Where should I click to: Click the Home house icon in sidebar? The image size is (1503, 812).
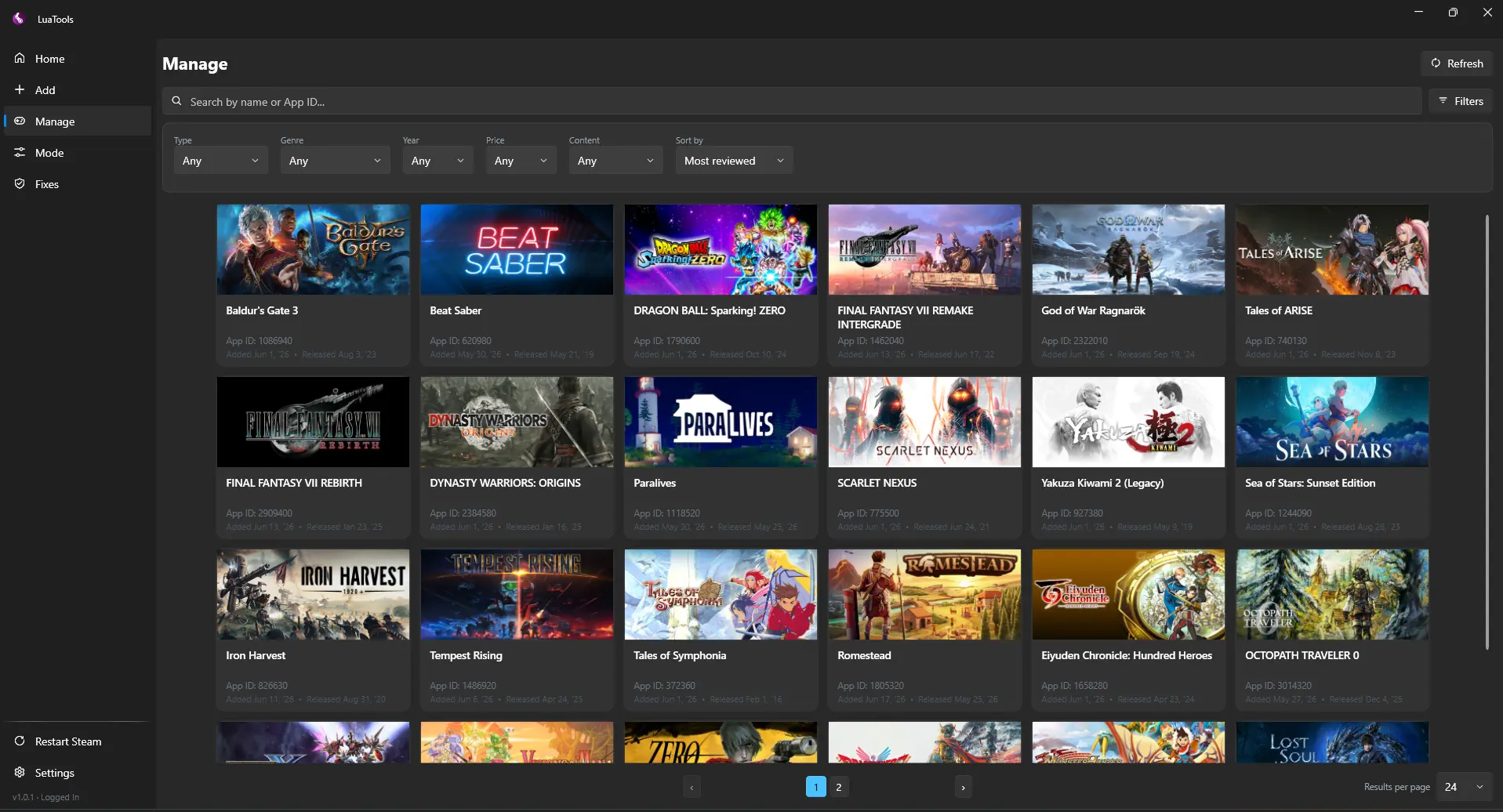coord(20,58)
